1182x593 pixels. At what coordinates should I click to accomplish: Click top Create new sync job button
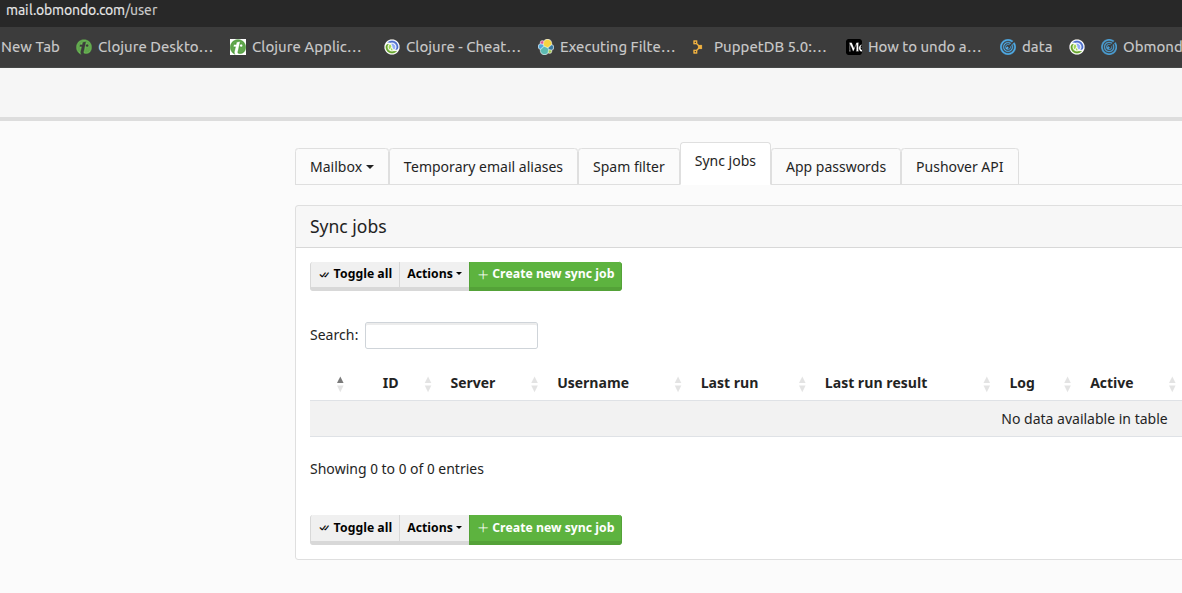545,274
